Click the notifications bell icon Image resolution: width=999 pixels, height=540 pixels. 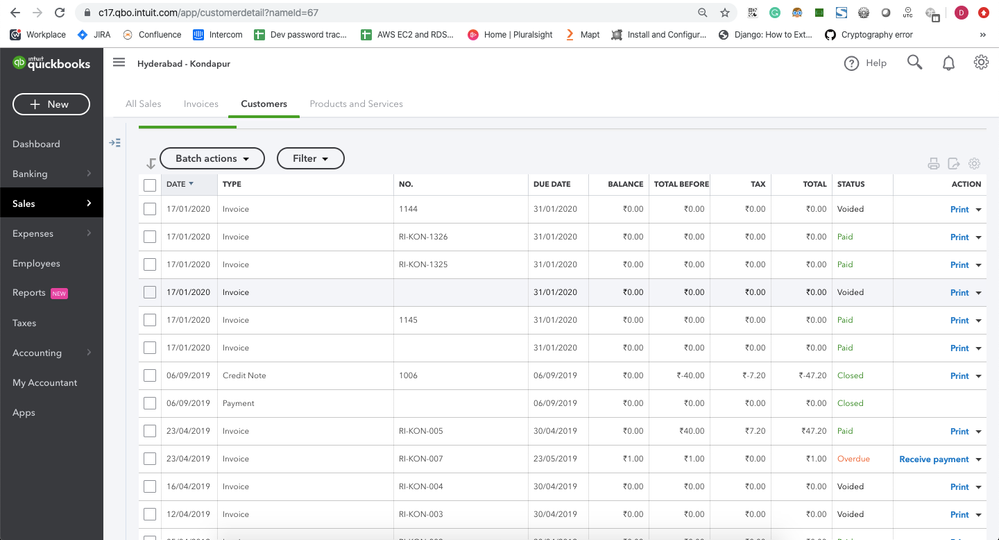coord(948,63)
